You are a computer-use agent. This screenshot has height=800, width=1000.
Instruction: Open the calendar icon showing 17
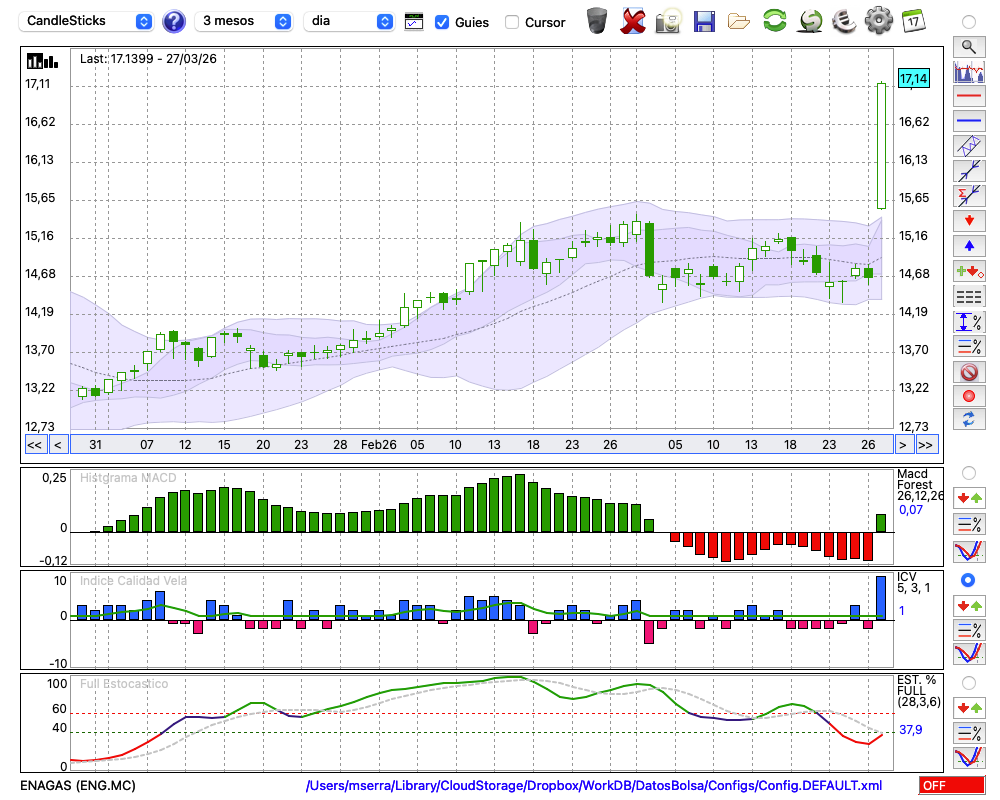(913, 21)
